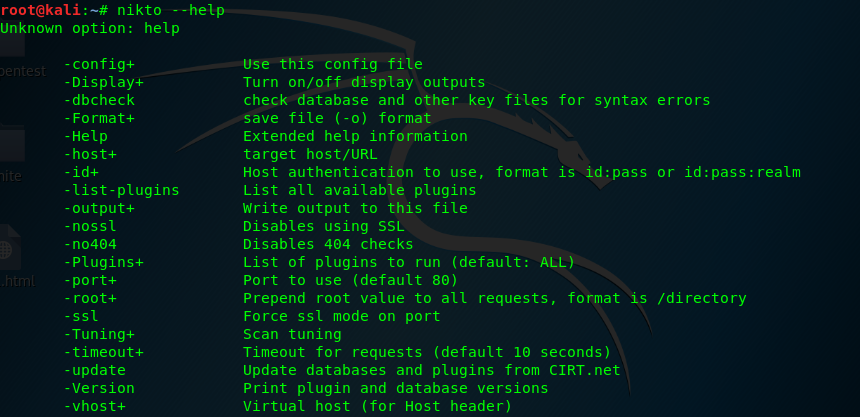
Task: Select the desktop folder labeled 'nite'
Action: tap(11, 154)
